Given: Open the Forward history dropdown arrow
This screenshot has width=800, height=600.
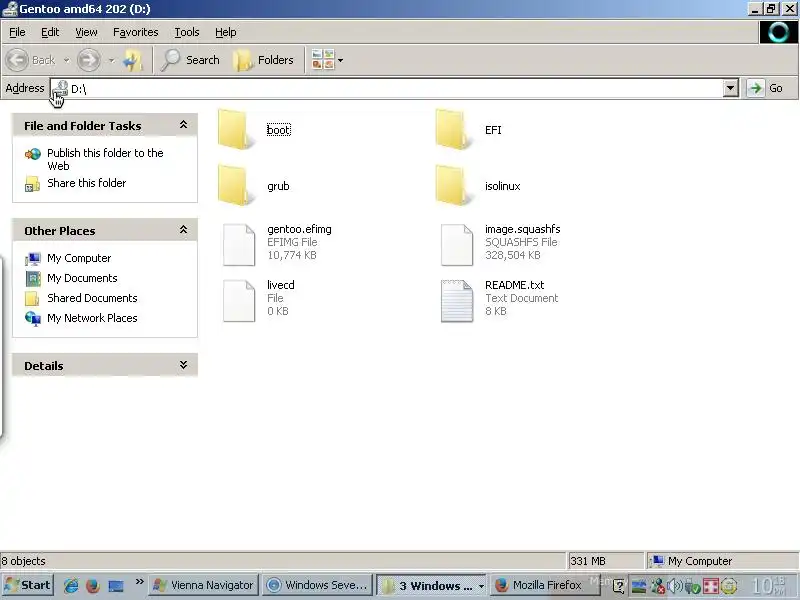Looking at the screenshot, I should click(111, 60).
